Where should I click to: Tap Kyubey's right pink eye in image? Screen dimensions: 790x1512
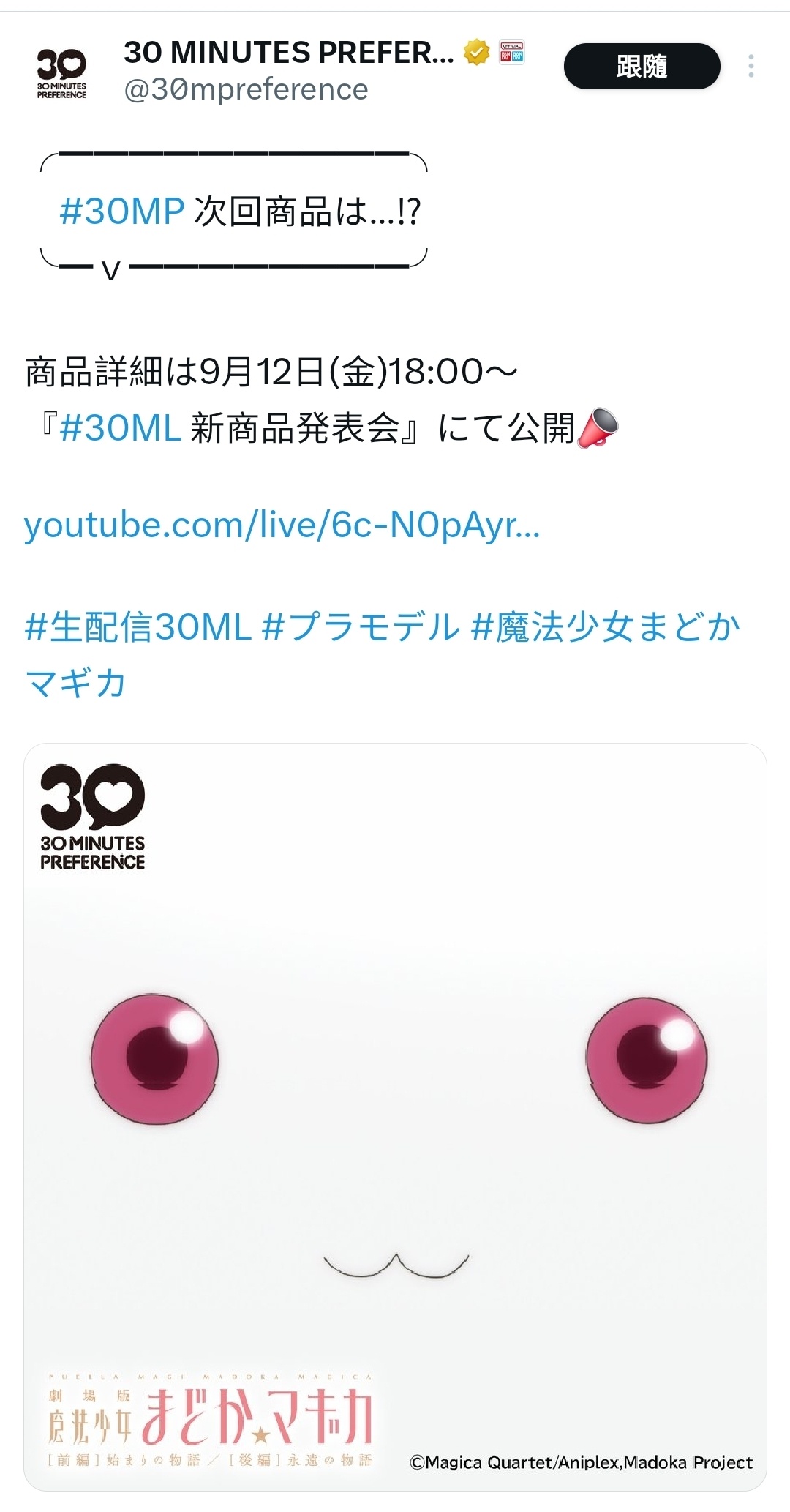coord(647,1058)
